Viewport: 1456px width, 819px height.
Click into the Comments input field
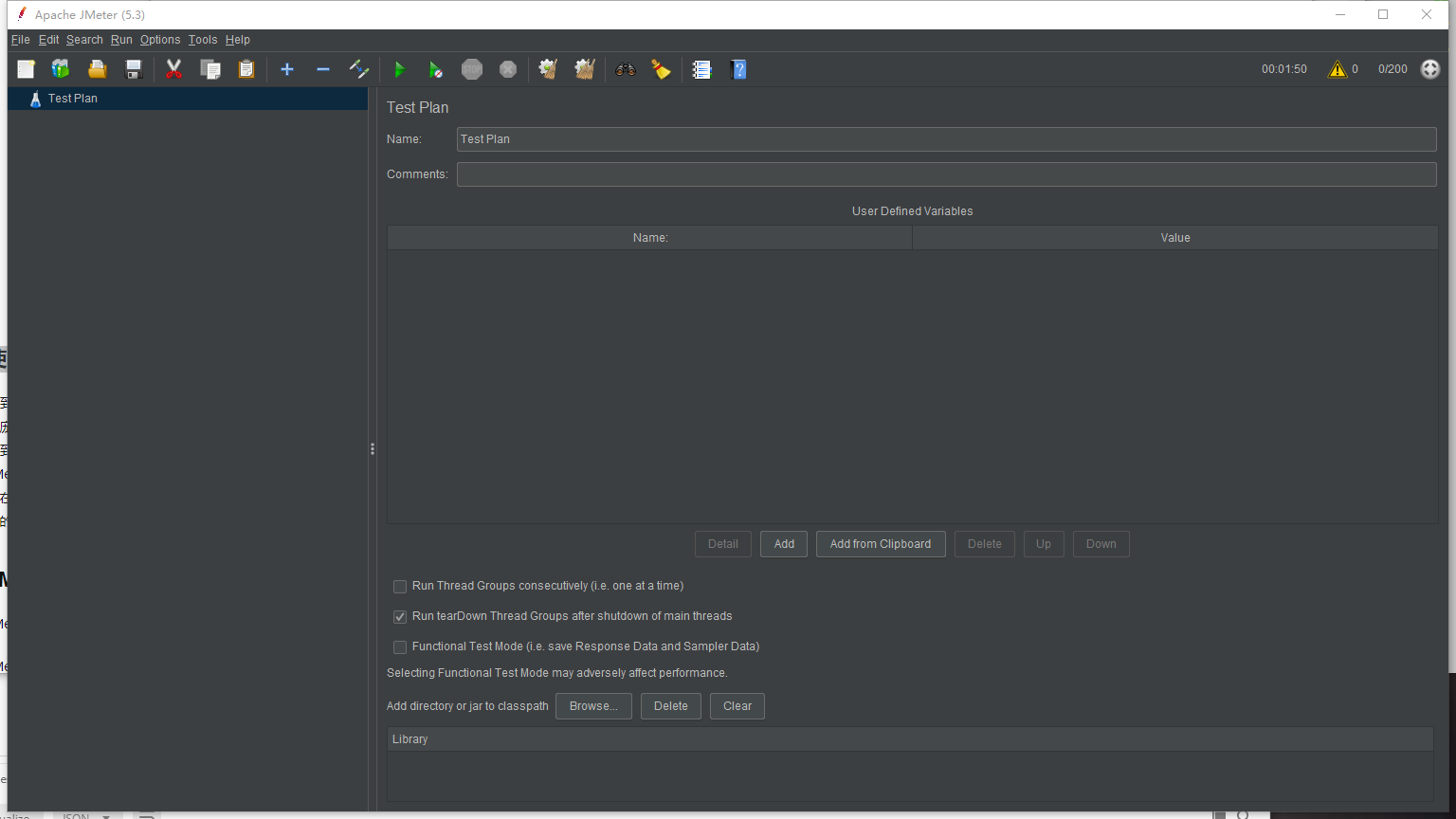[947, 174]
